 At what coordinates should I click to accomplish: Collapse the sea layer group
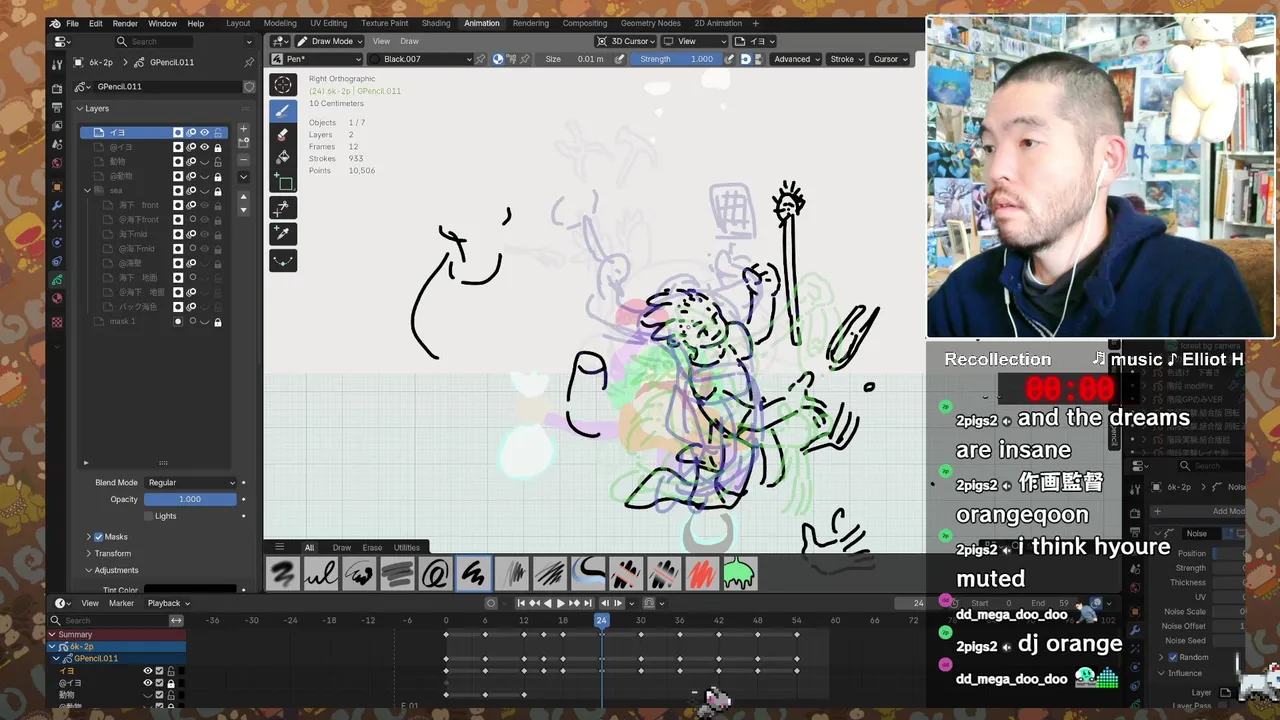pyautogui.click(x=88, y=190)
